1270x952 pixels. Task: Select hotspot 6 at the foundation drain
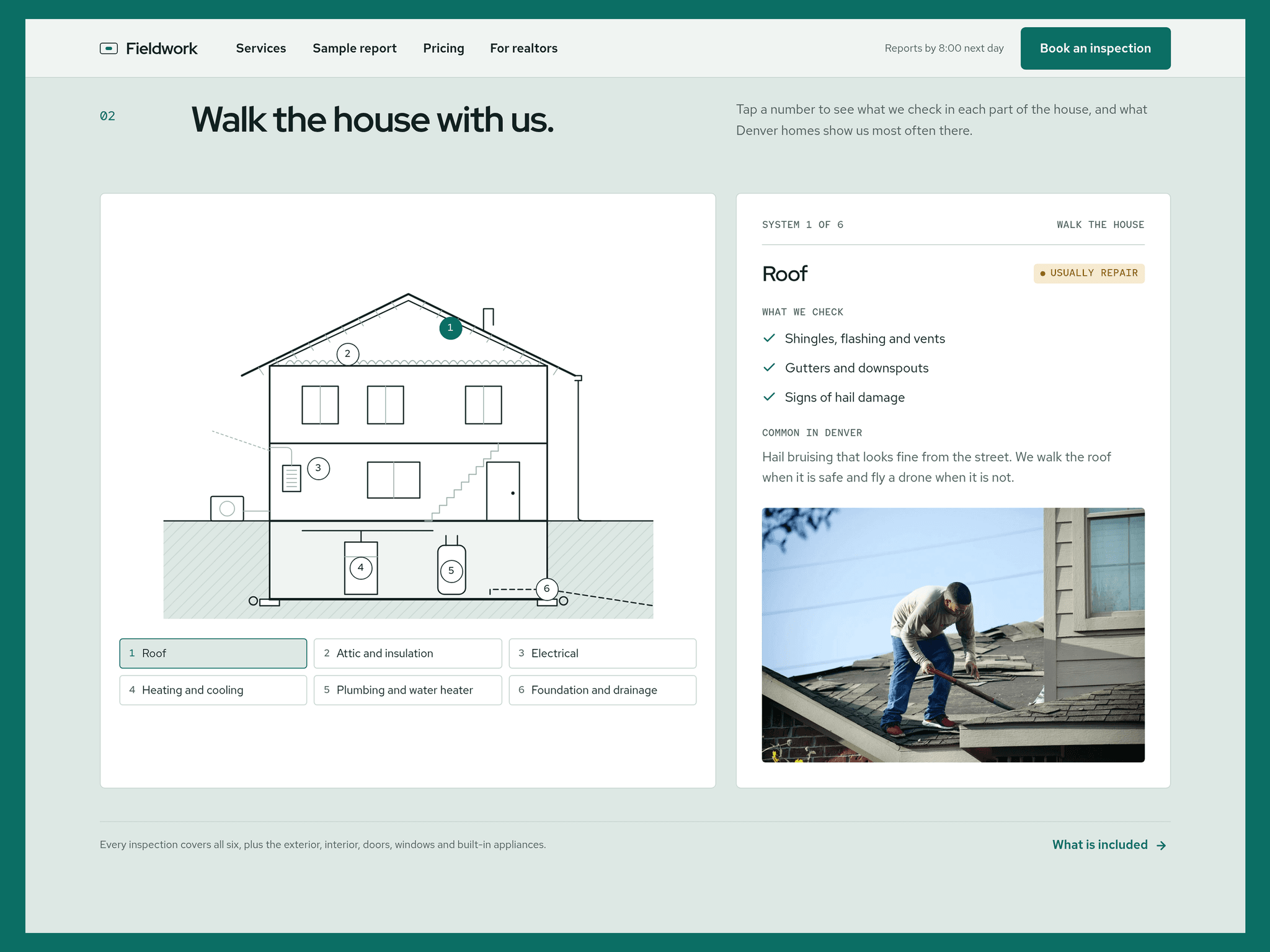point(546,589)
